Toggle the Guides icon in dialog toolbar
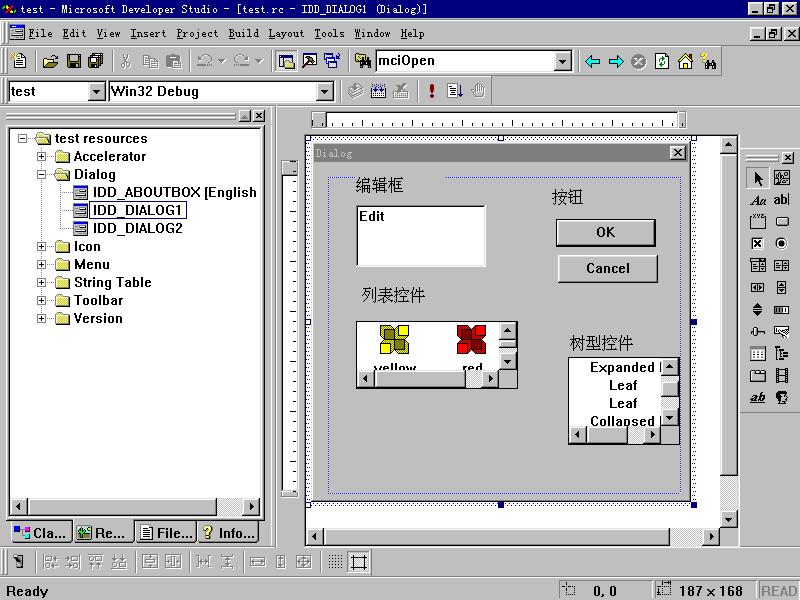This screenshot has height=600, width=800. pyautogui.click(x=359, y=562)
